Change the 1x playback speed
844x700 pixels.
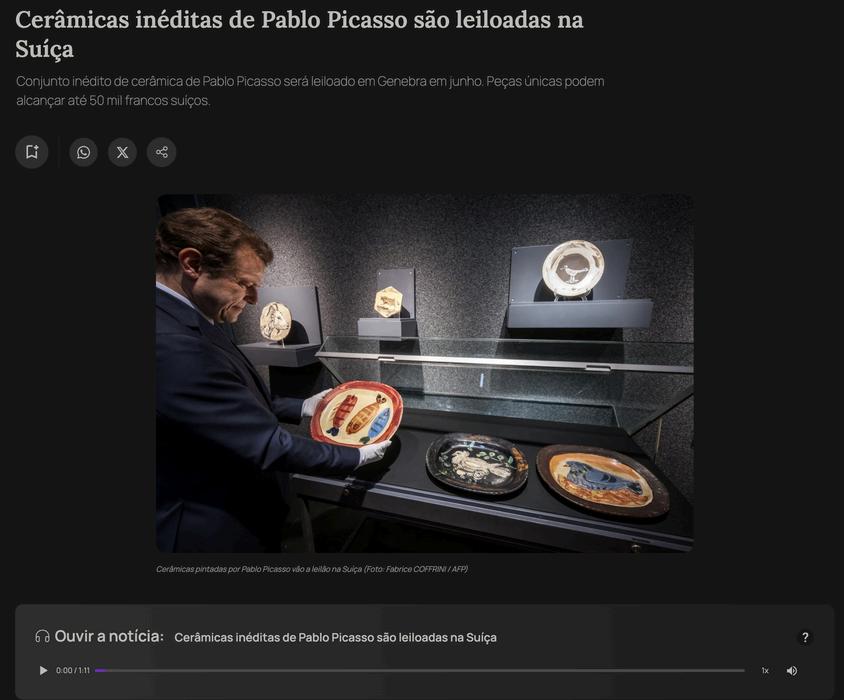click(x=765, y=670)
